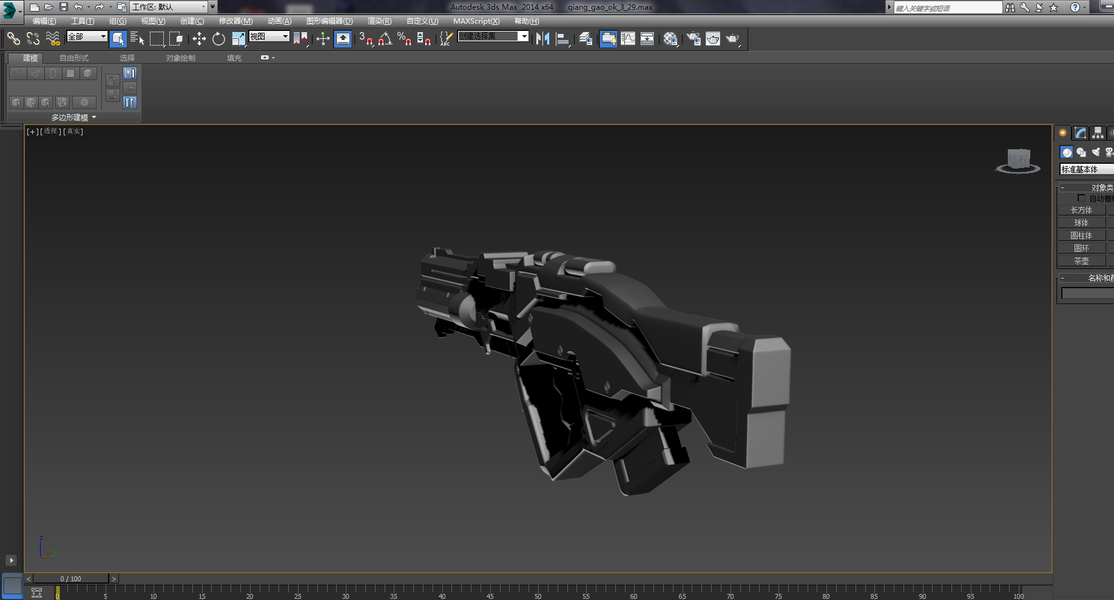The height and width of the screenshot is (600, 1114).
Task: Open the 渲染(R) menu
Action: coord(379,21)
